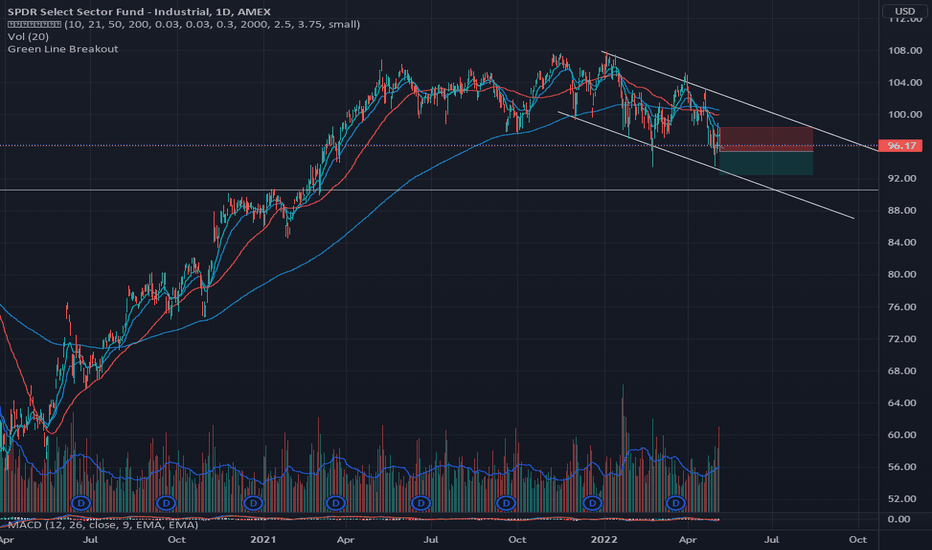
Task: Click the 2021 label on the time axis
Action: tap(263, 540)
